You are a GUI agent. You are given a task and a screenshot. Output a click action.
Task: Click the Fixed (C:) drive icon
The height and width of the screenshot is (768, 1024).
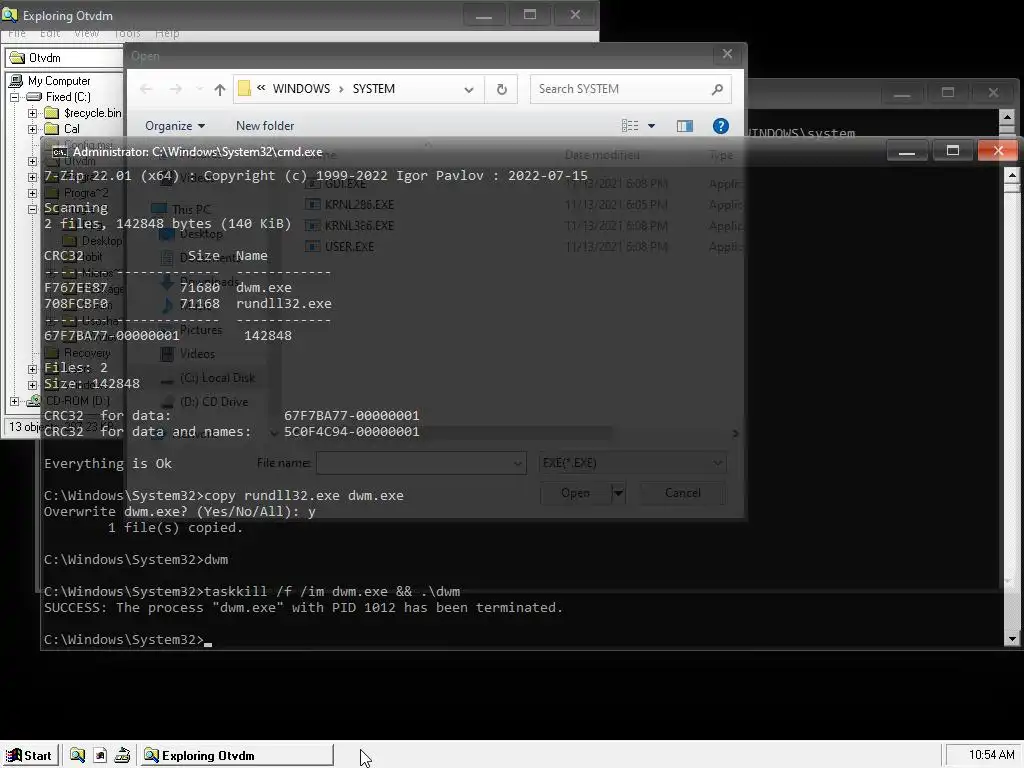click(34, 97)
